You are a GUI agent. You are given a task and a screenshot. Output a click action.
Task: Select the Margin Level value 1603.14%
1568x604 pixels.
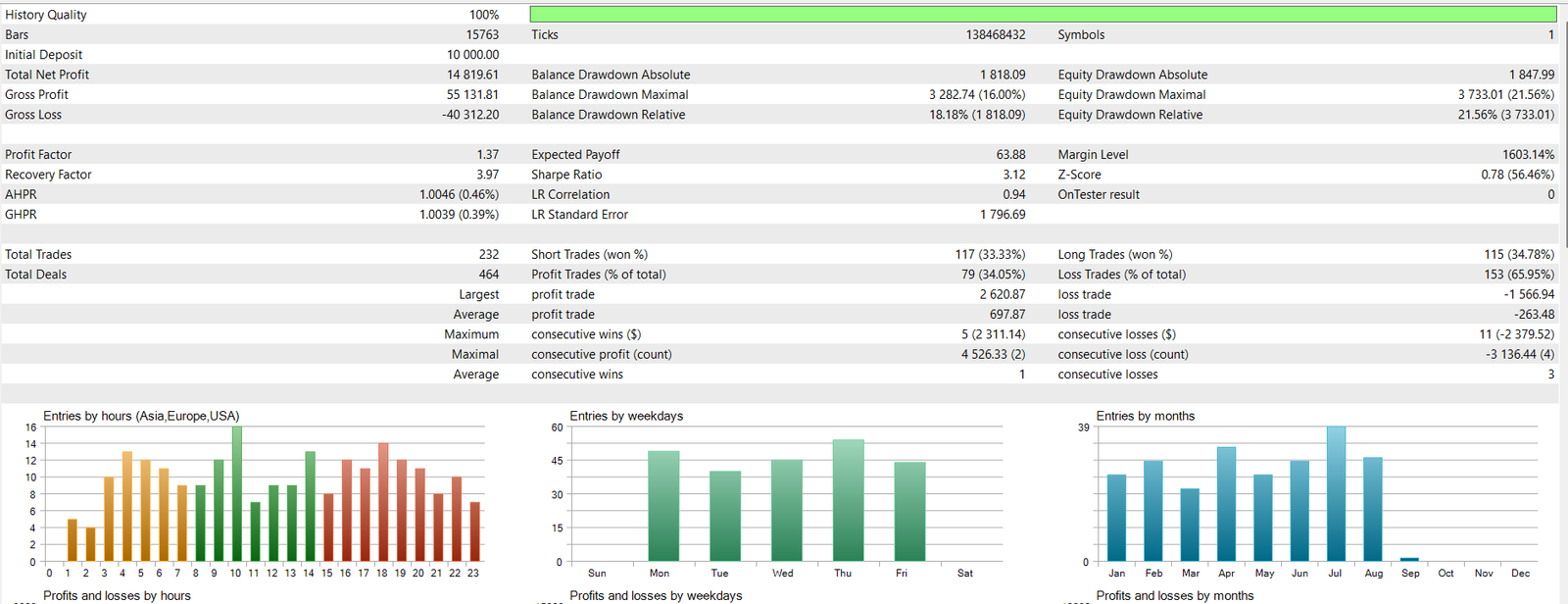(x=1529, y=155)
